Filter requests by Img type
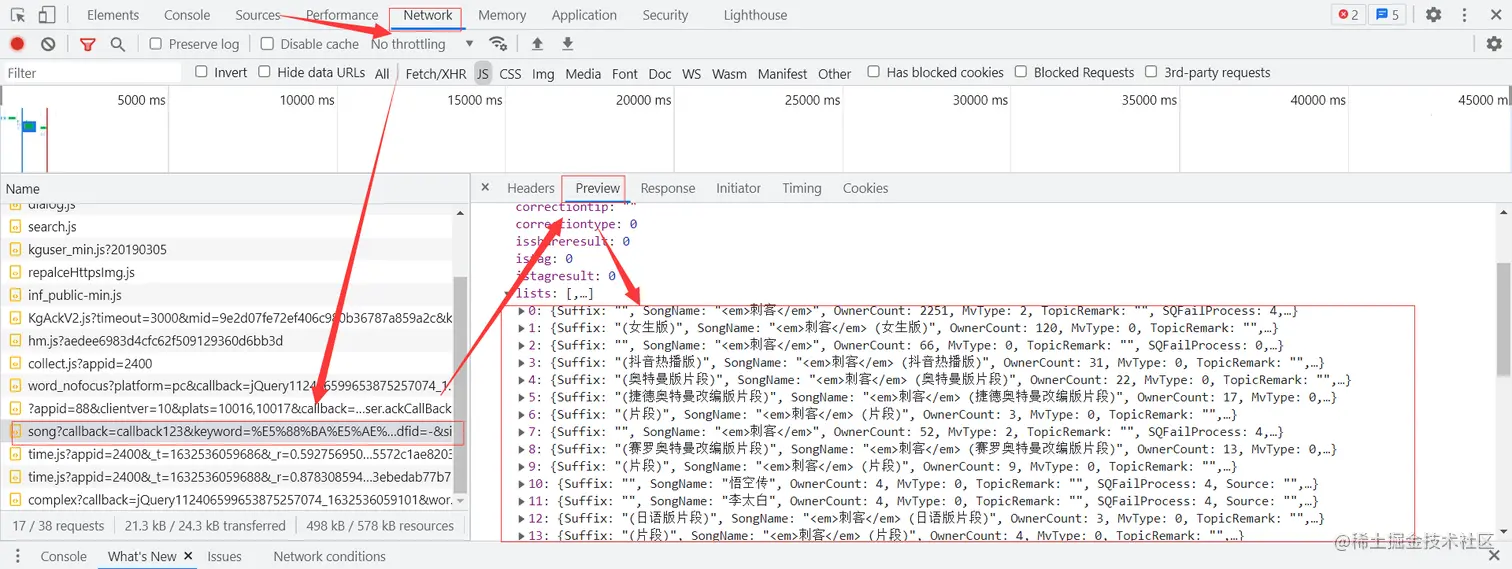This screenshot has height=569, width=1512. (543, 73)
